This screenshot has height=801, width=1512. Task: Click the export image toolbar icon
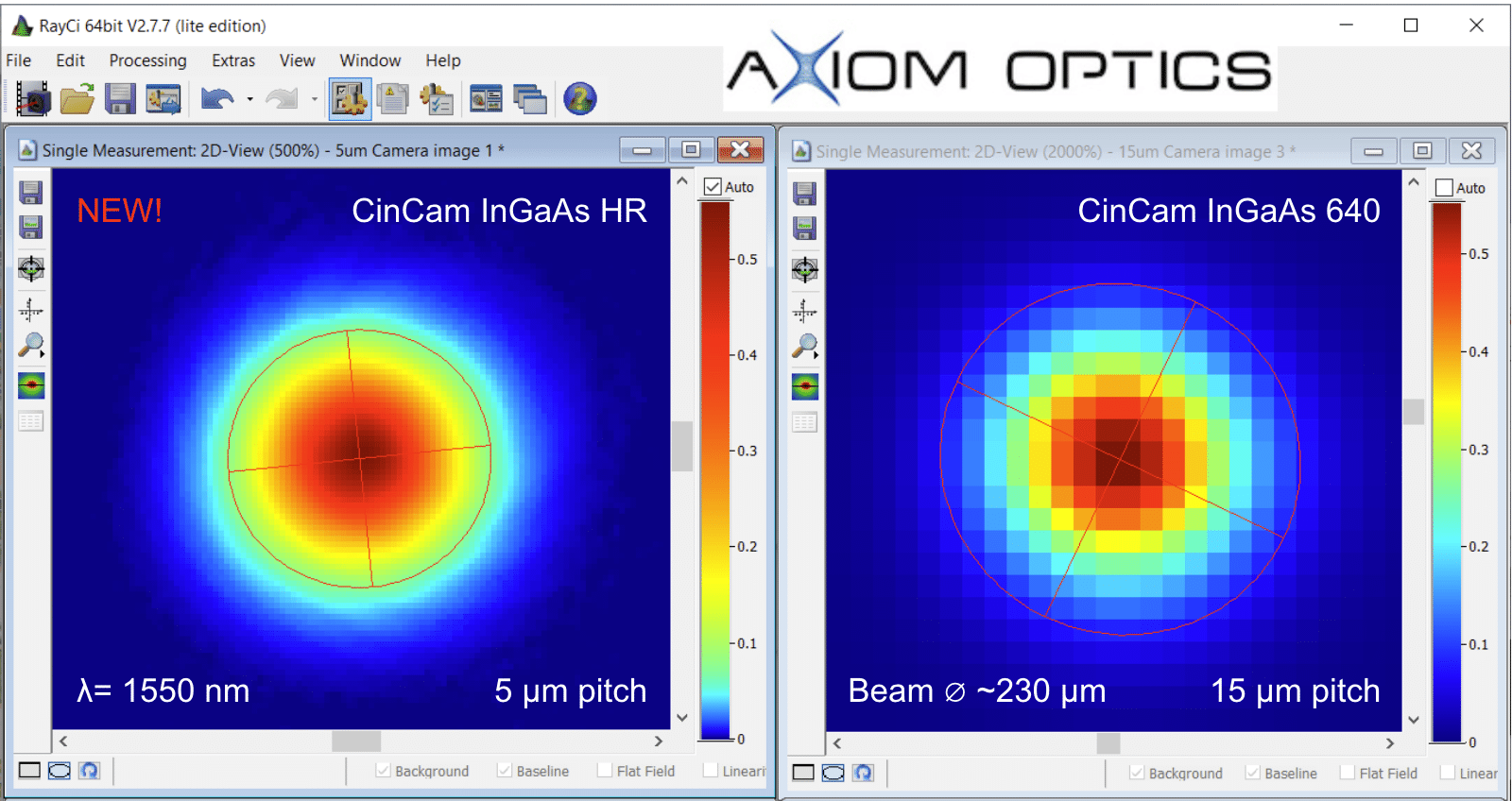click(x=163, y=98)
